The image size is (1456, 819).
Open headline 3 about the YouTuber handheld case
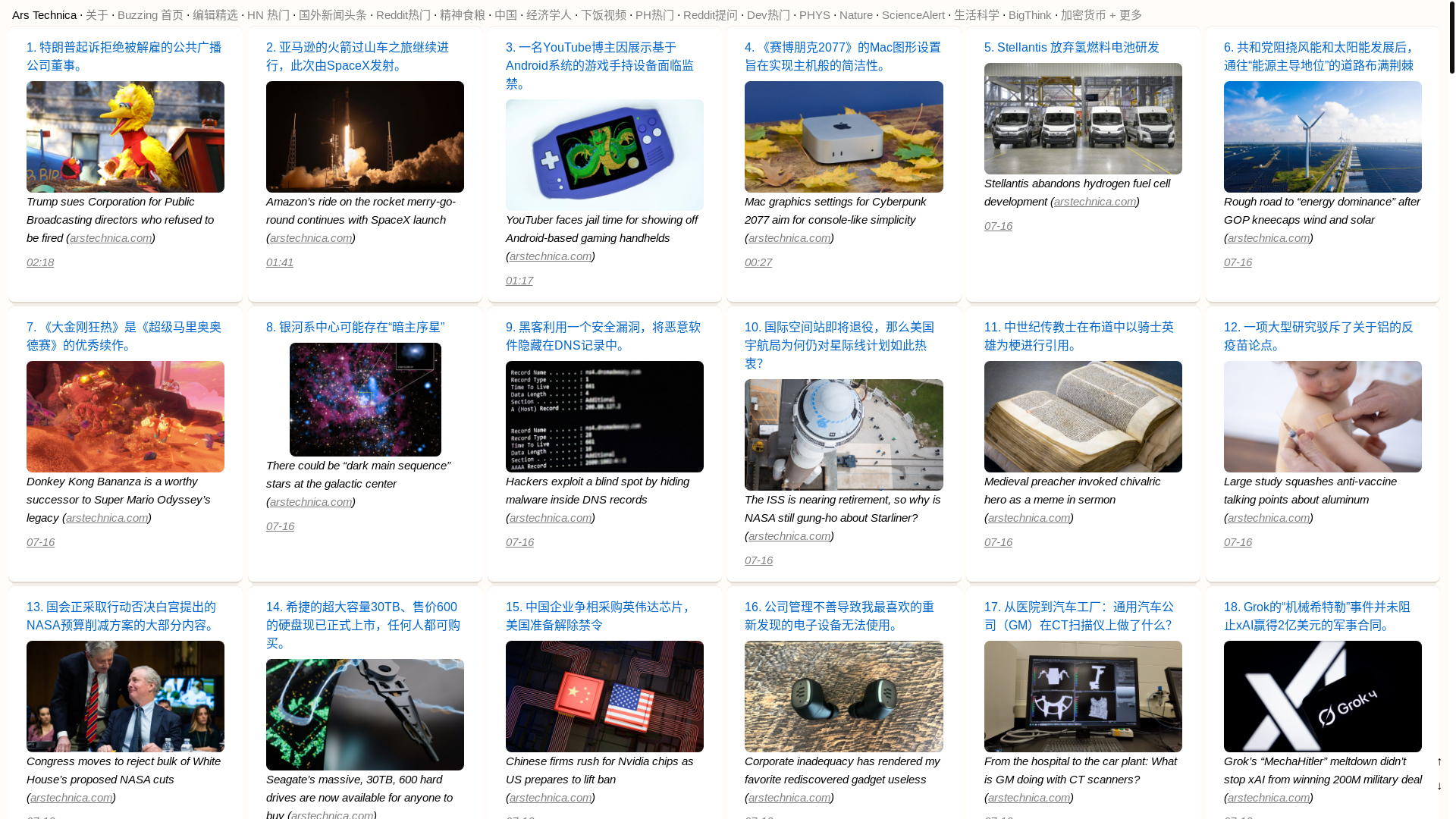pyautogui.click(x=599, y=65)
